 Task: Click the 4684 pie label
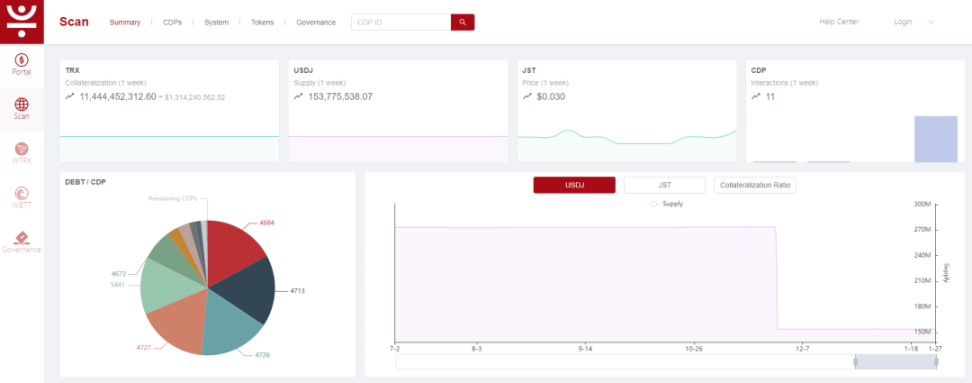[267, 222]
